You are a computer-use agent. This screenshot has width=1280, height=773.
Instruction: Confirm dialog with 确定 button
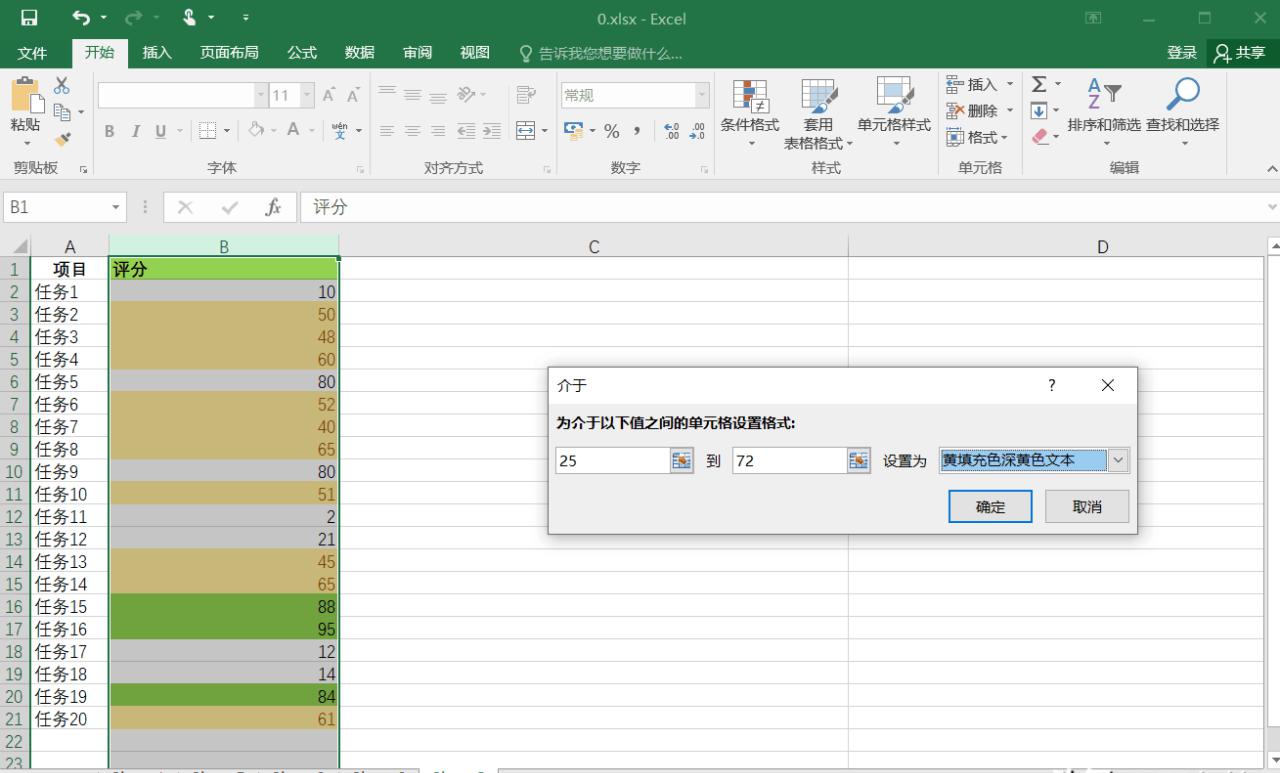991,507
